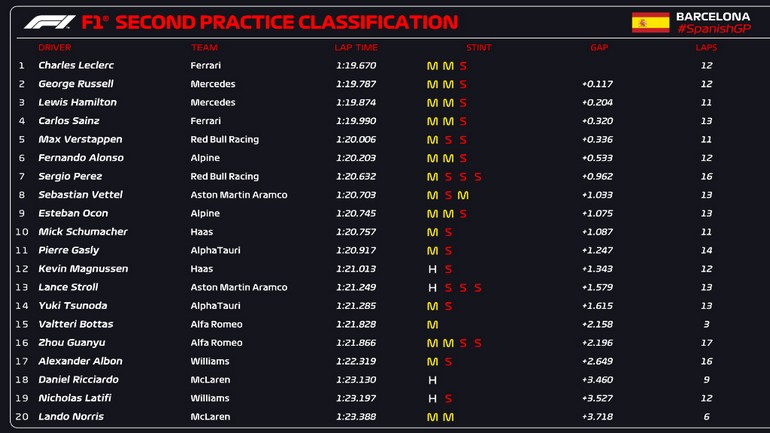Screen dimensions: 770x433
Task: Click the STINT column header
Action: click(478, 47)
